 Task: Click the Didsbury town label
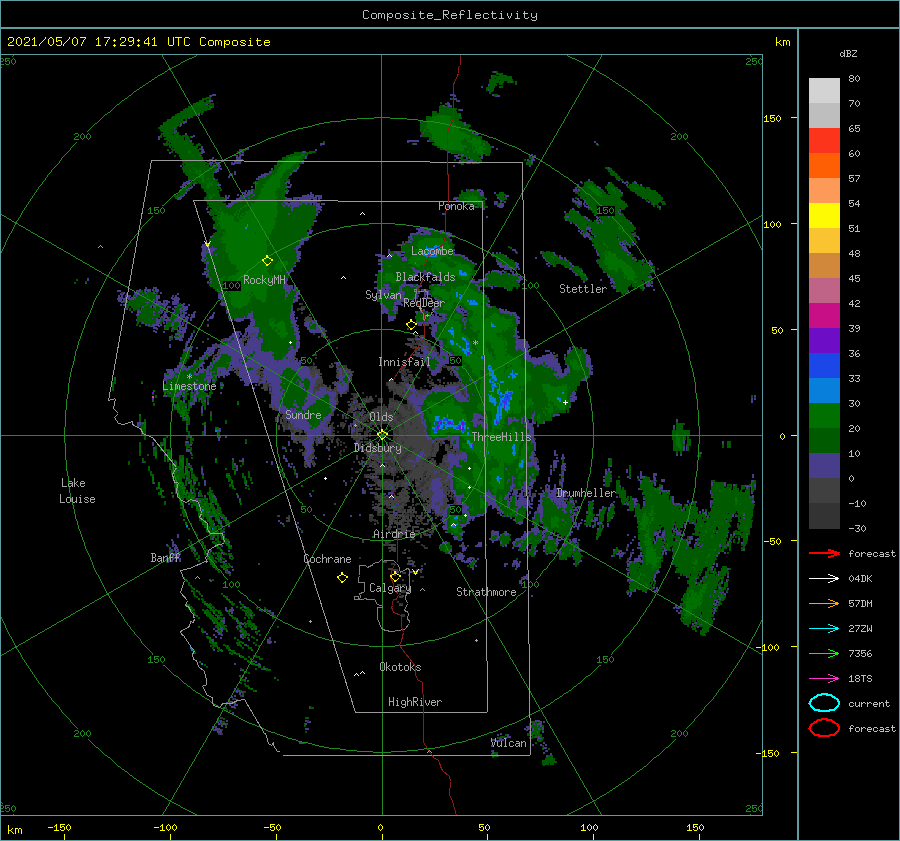click(x=378, y=448)
